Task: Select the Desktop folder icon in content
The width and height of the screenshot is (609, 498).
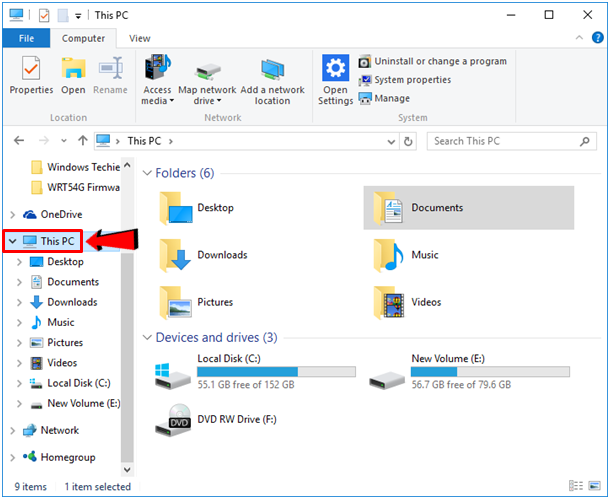Action: pos(176,208)
